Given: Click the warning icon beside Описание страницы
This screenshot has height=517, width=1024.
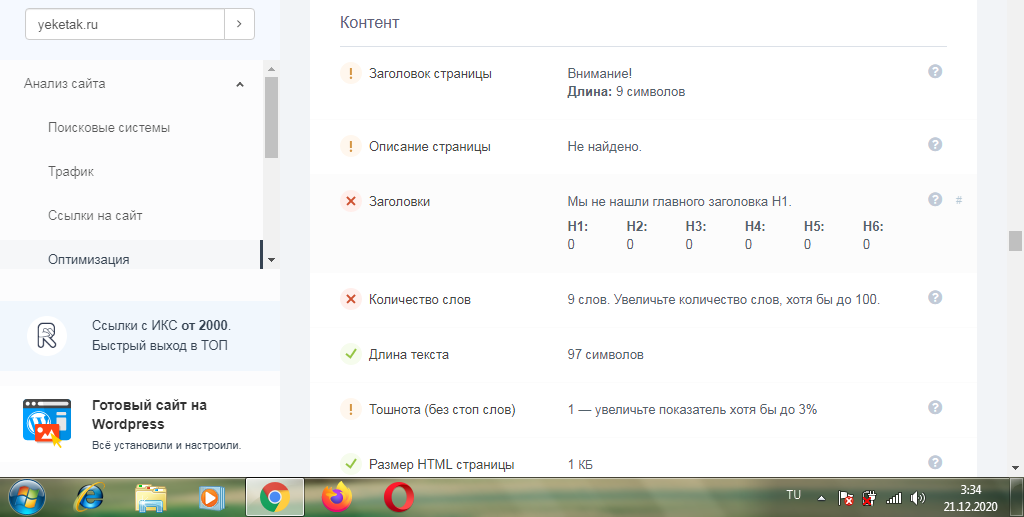Looking at the screenshot, I should 351,146.
